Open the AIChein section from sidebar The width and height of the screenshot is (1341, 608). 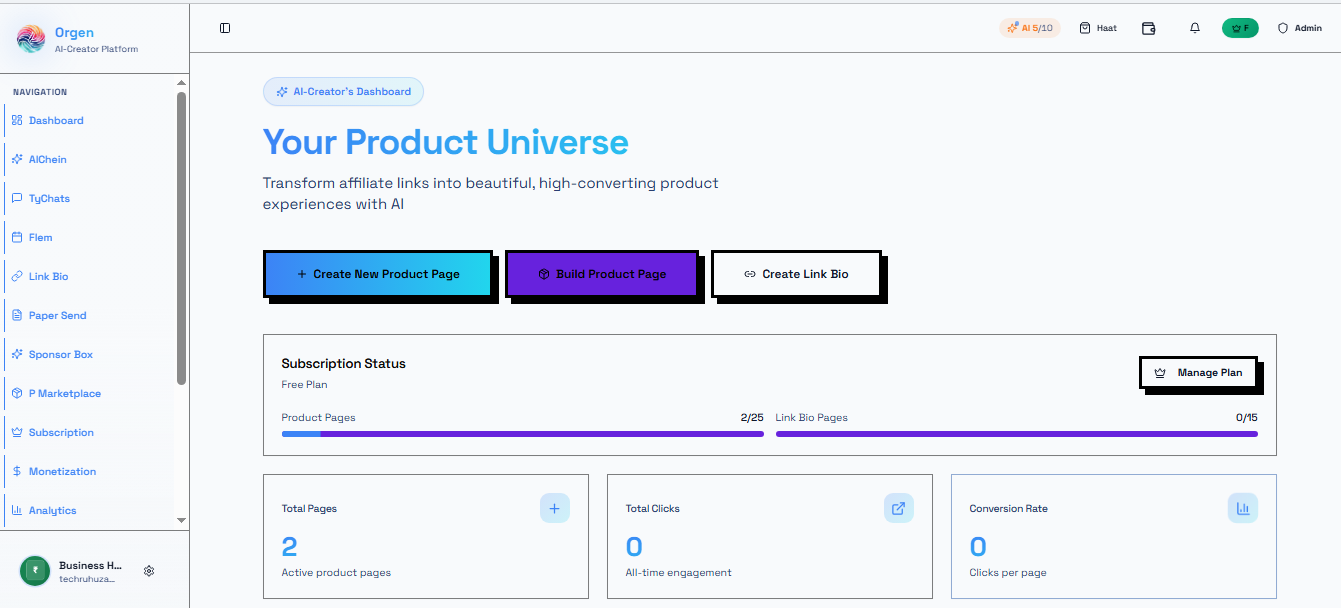pos(46,158)
